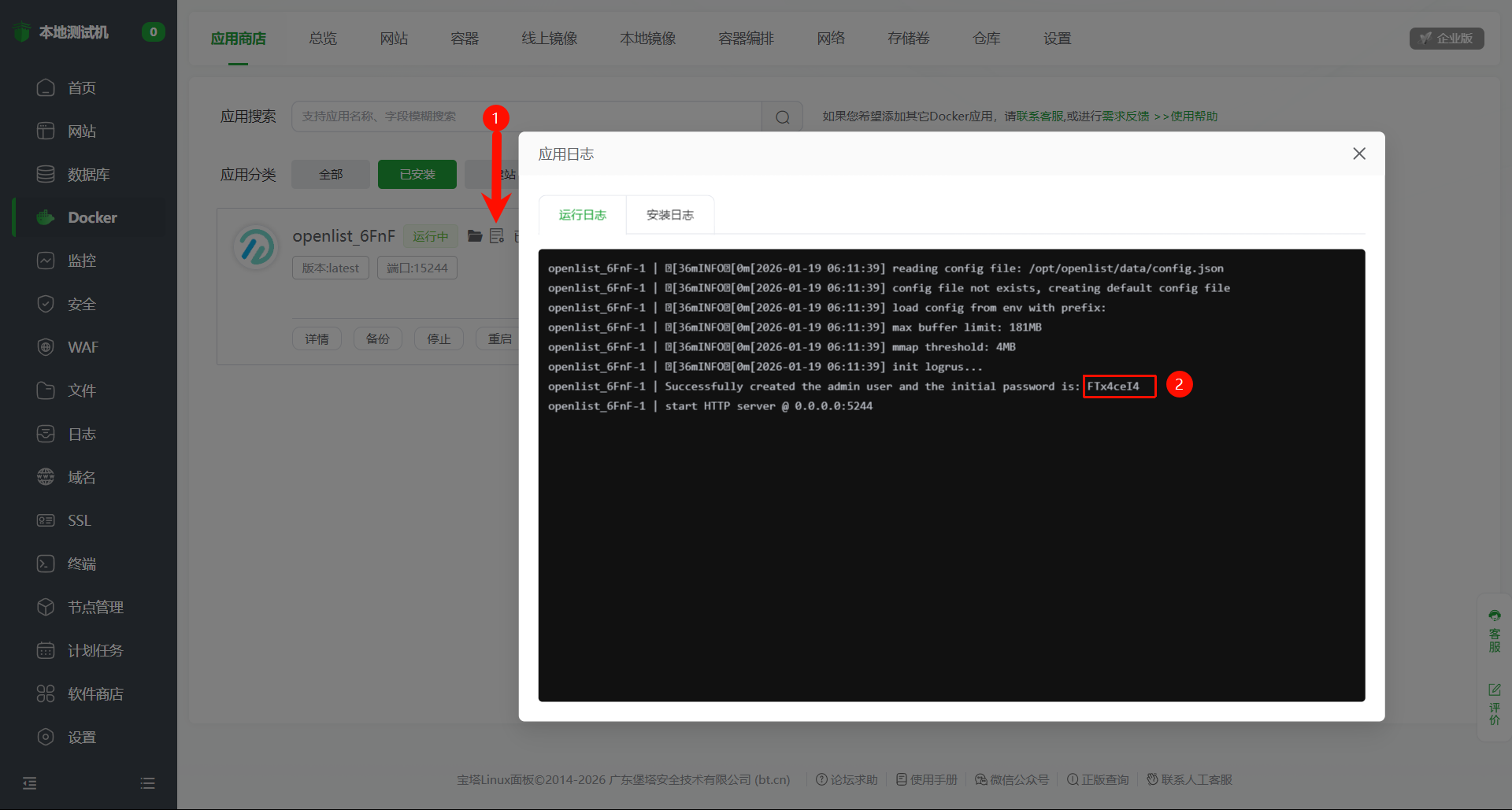The height and width of the screenshot is (810, 1512).
Task: Click the 详情 button for openlist
Action: (x=317, y=338)
